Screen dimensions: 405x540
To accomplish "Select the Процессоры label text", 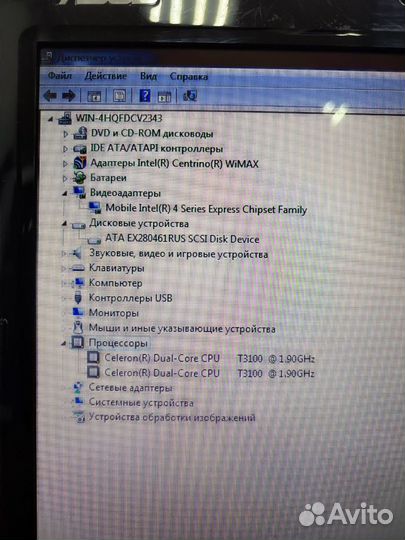I will point(118,343).
